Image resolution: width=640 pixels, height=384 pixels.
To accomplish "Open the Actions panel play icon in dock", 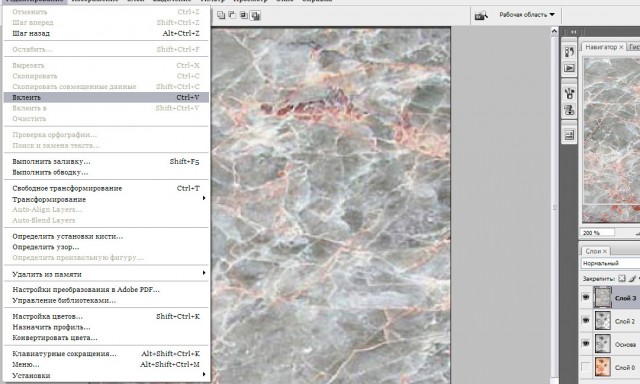I will click(569, 68).
